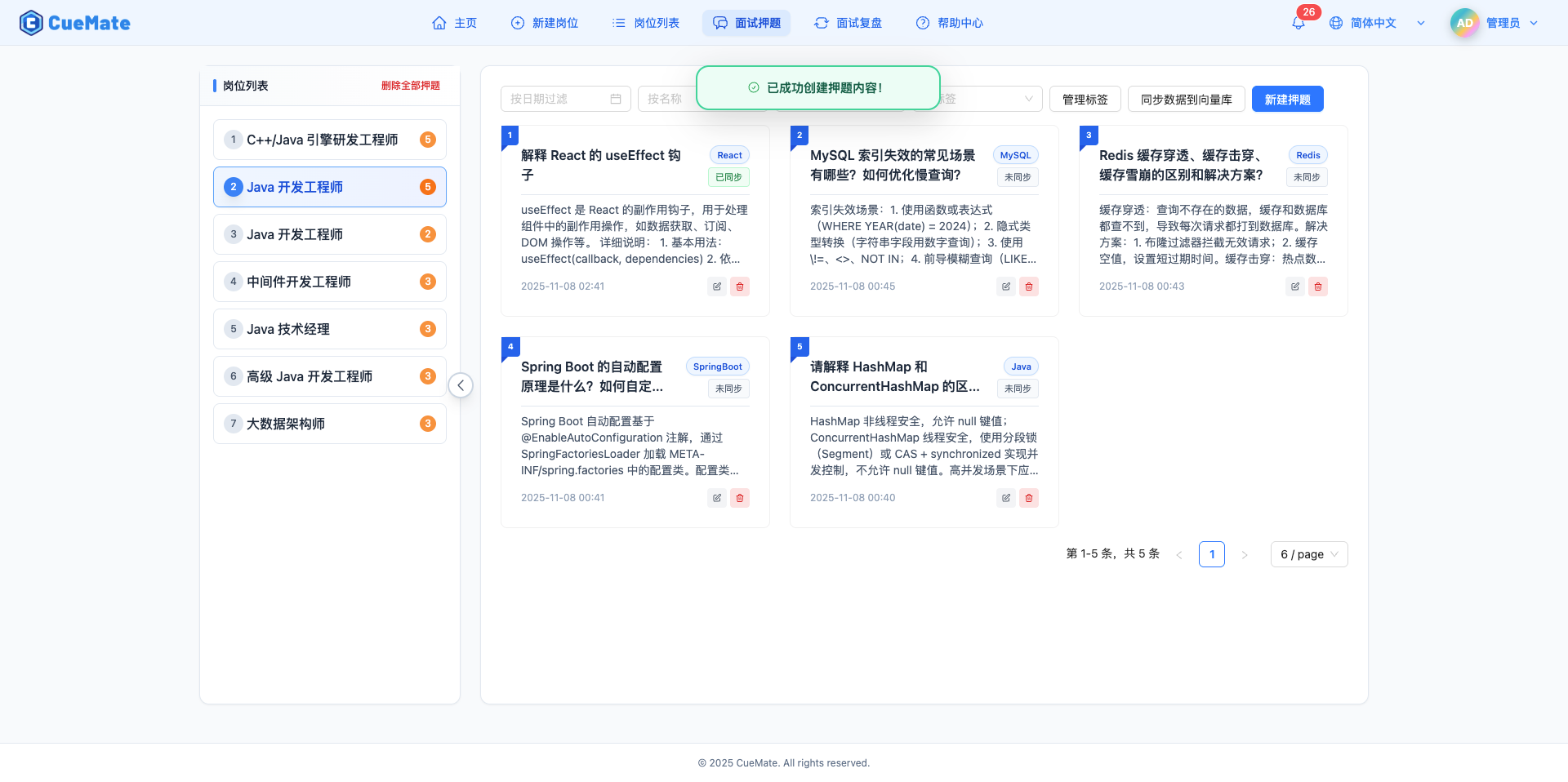Click 同步数据到向量库 button
This screenshot has height=782, width=1568.
coord(1186,99)
